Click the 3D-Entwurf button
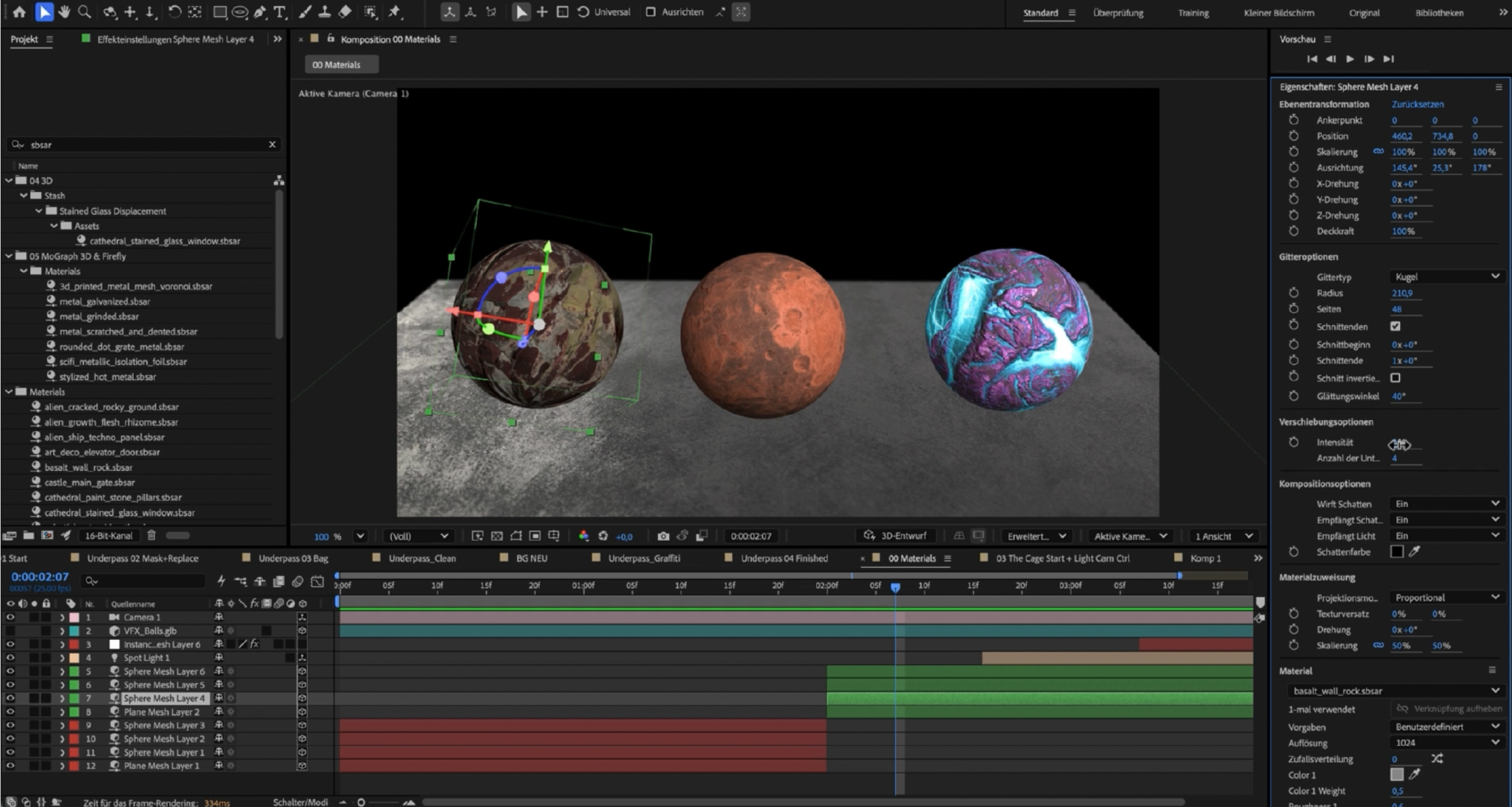 click(896, 536)
